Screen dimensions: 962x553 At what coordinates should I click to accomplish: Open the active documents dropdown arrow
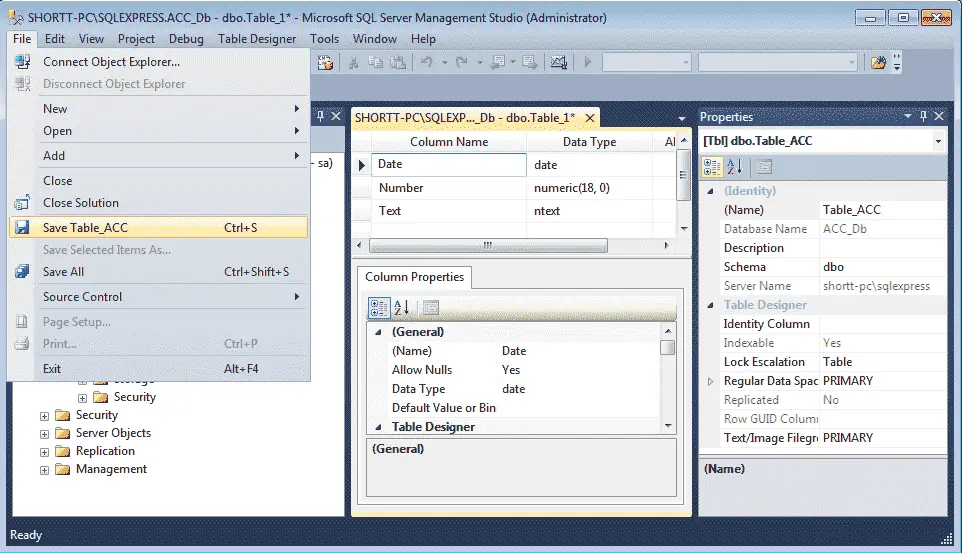(x=682, y=118)
